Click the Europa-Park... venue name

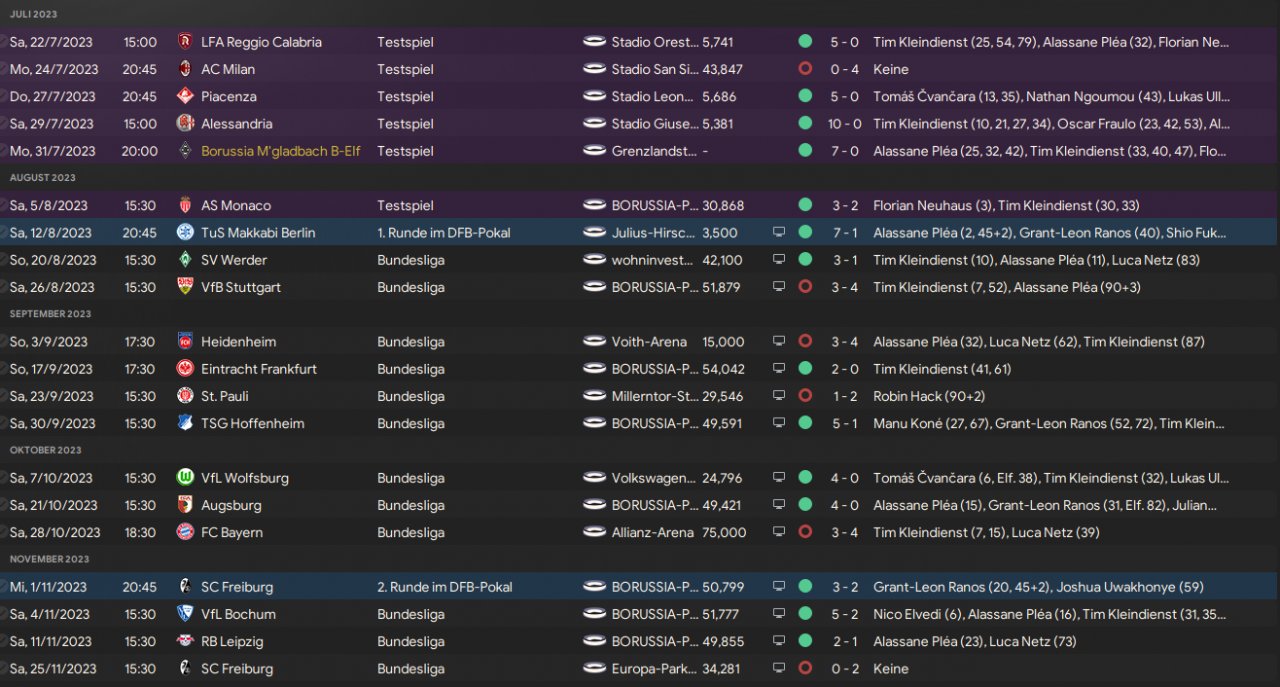point(655,668)
